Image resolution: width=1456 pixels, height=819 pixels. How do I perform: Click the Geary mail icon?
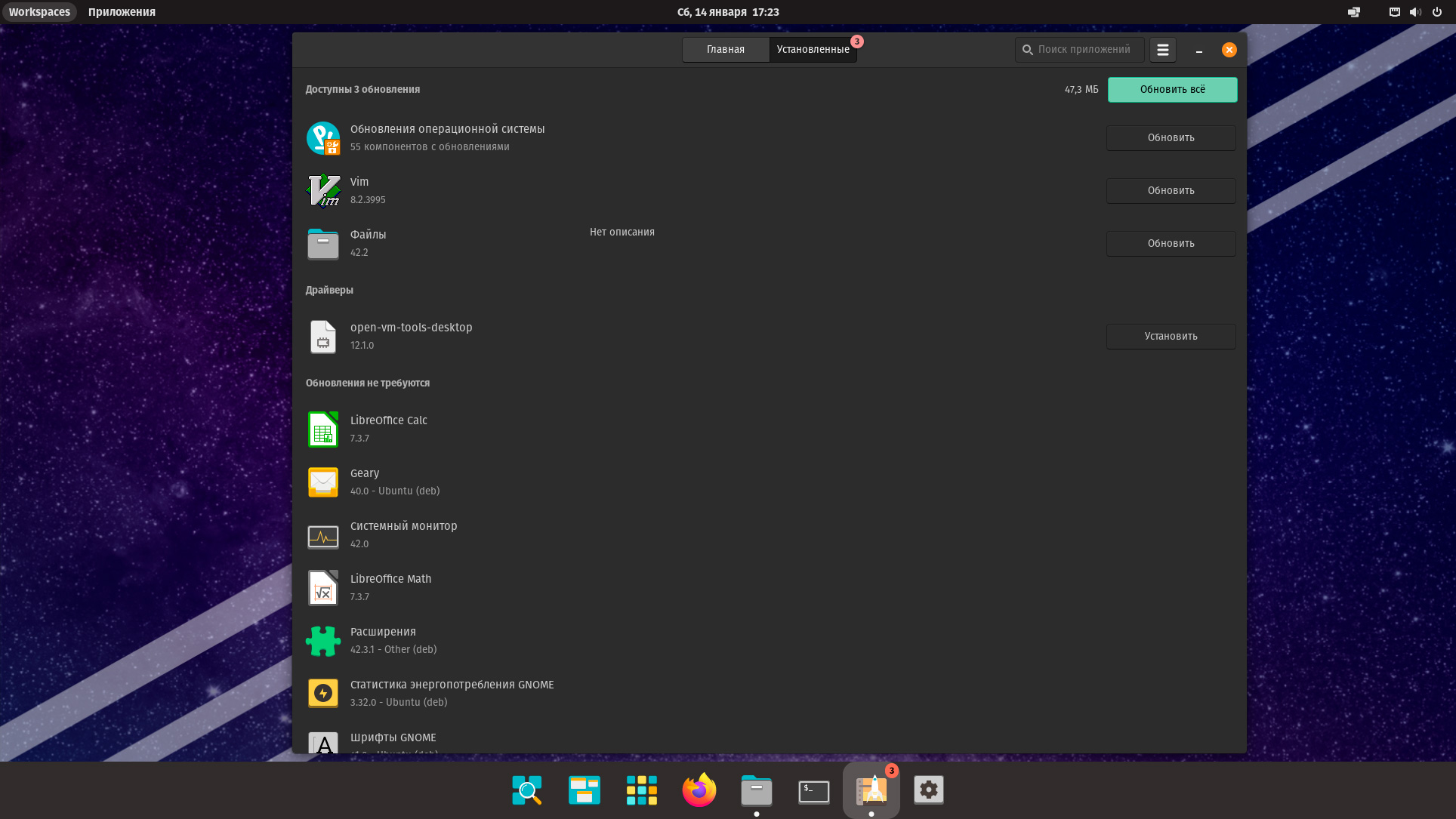pyautogui.click(x=323, y=482)
